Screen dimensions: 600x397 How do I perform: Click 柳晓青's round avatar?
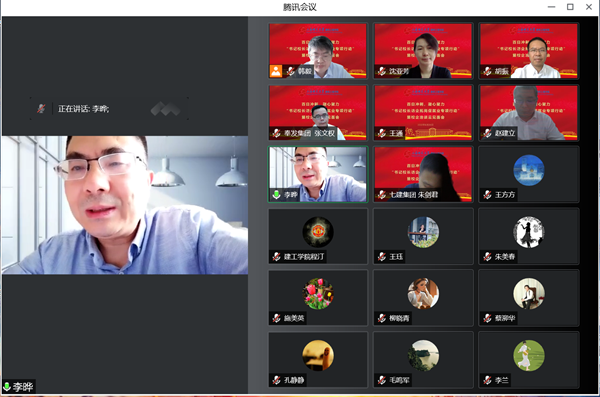(423, 294)
